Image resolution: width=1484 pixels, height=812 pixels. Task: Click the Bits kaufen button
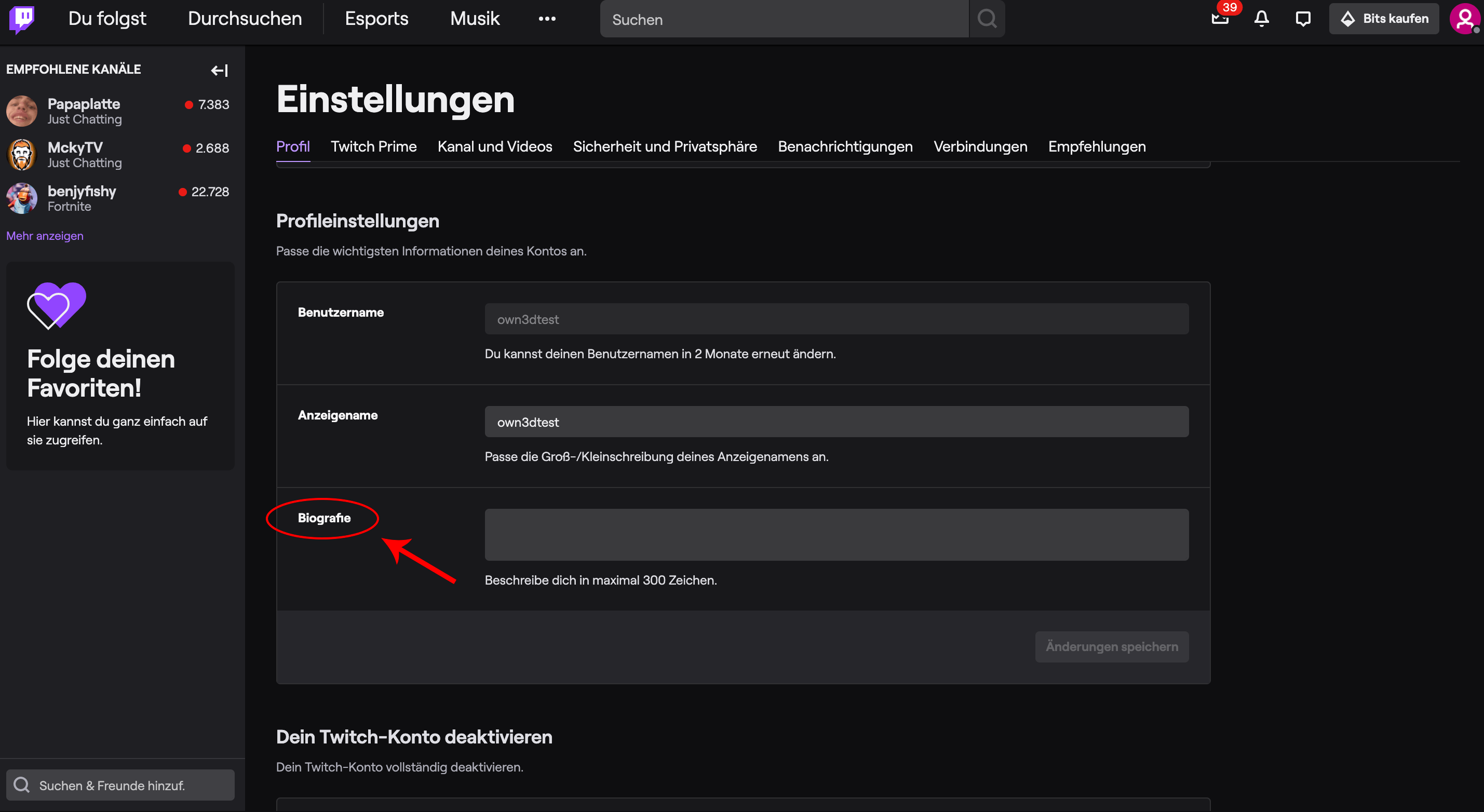[x=1383, y=18]
